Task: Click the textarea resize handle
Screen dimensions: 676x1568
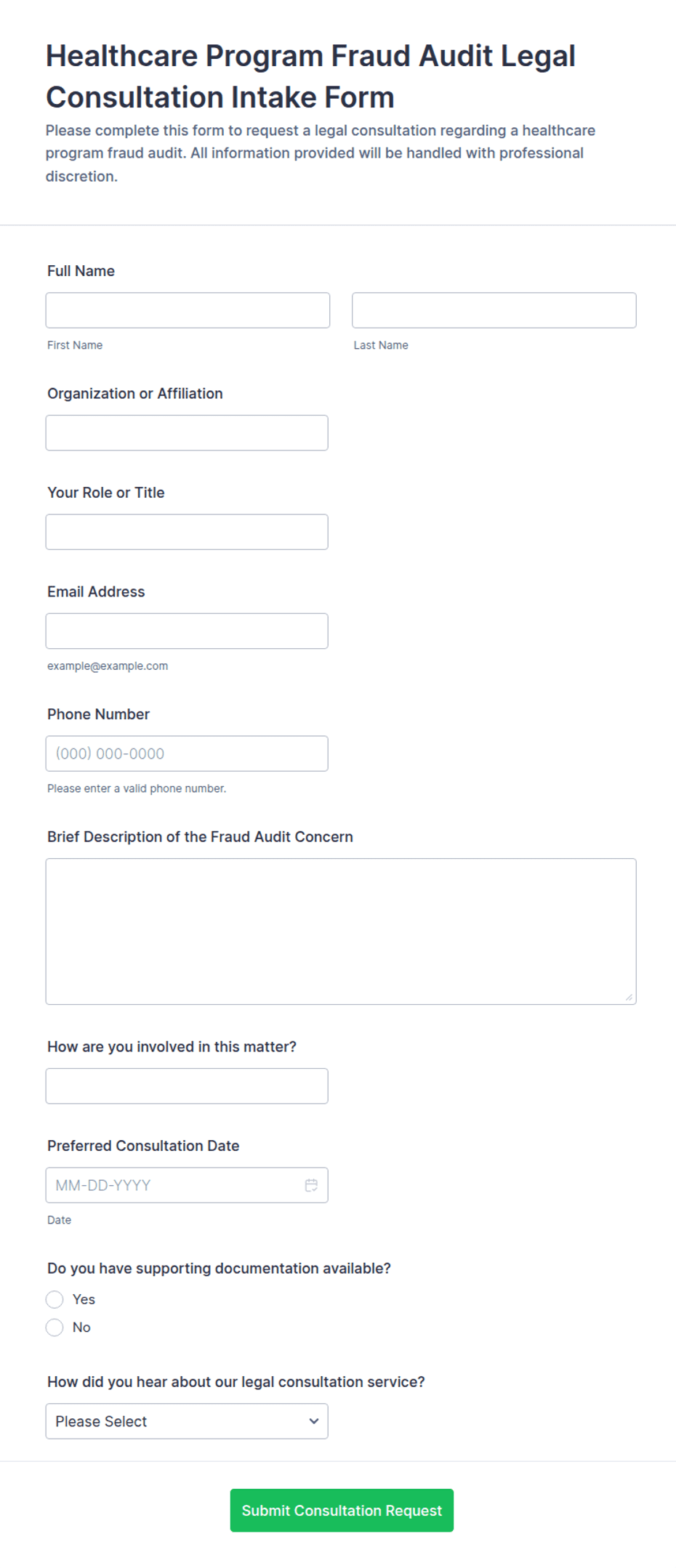Action: 629,997
